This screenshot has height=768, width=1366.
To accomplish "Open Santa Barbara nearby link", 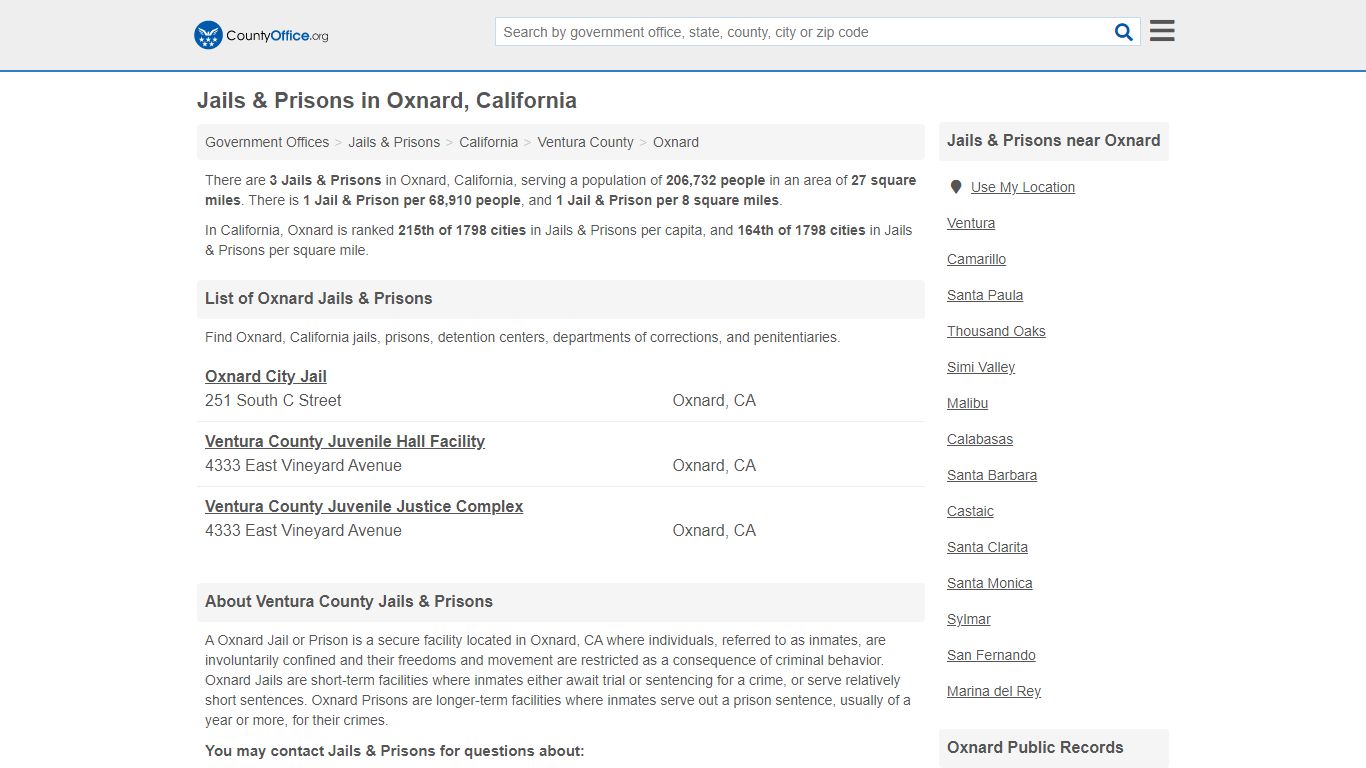I will pos(992,475).
